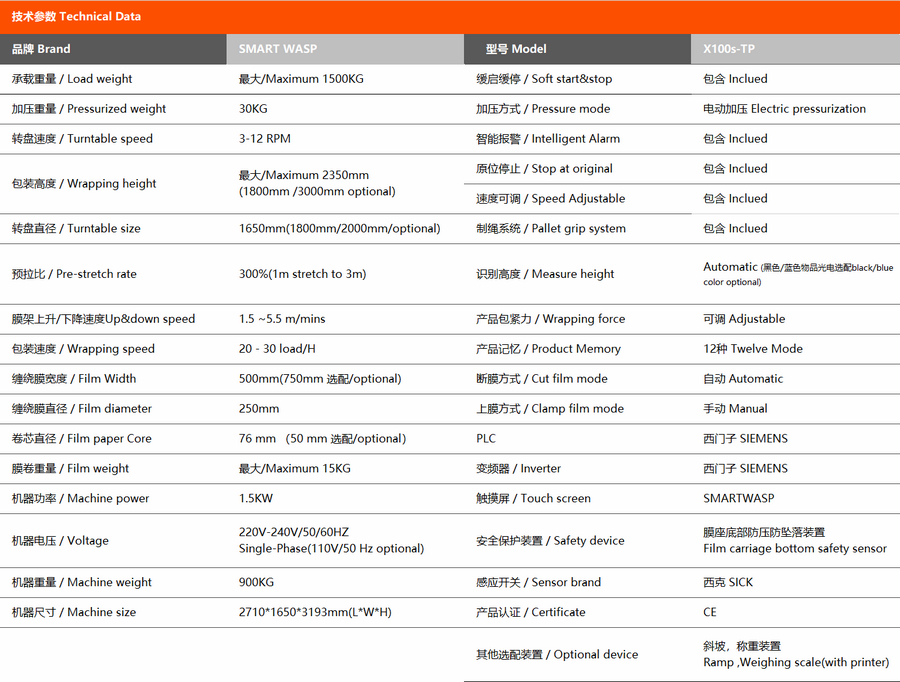
Task: Select the Turntable speed label
Action: coord(82,139)
